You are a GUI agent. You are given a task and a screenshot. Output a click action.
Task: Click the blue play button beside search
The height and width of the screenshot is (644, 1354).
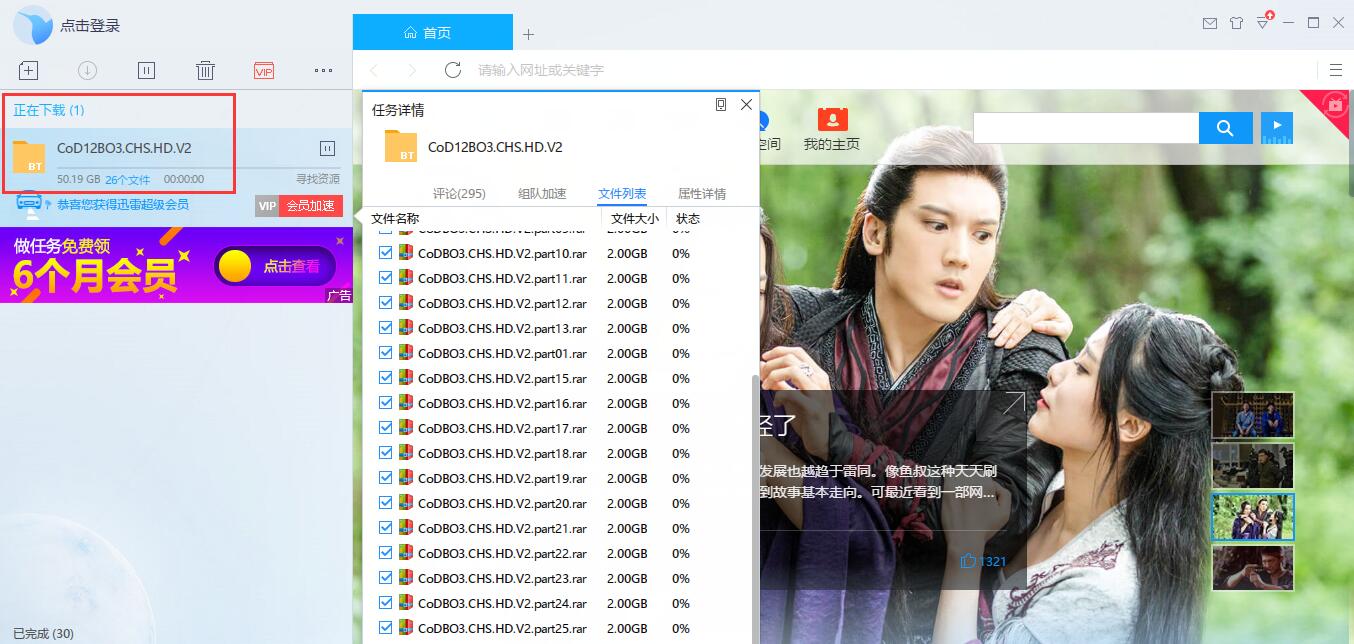1277,128
